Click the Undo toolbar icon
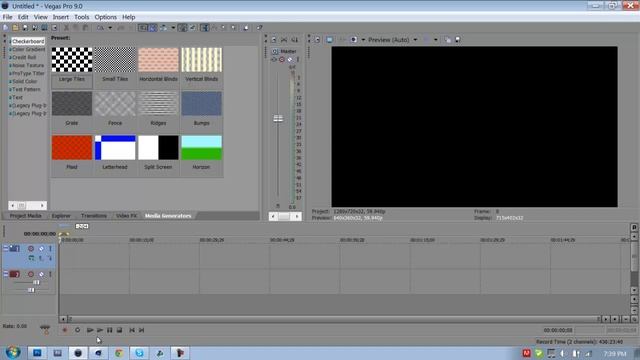 tap(100, 28)
